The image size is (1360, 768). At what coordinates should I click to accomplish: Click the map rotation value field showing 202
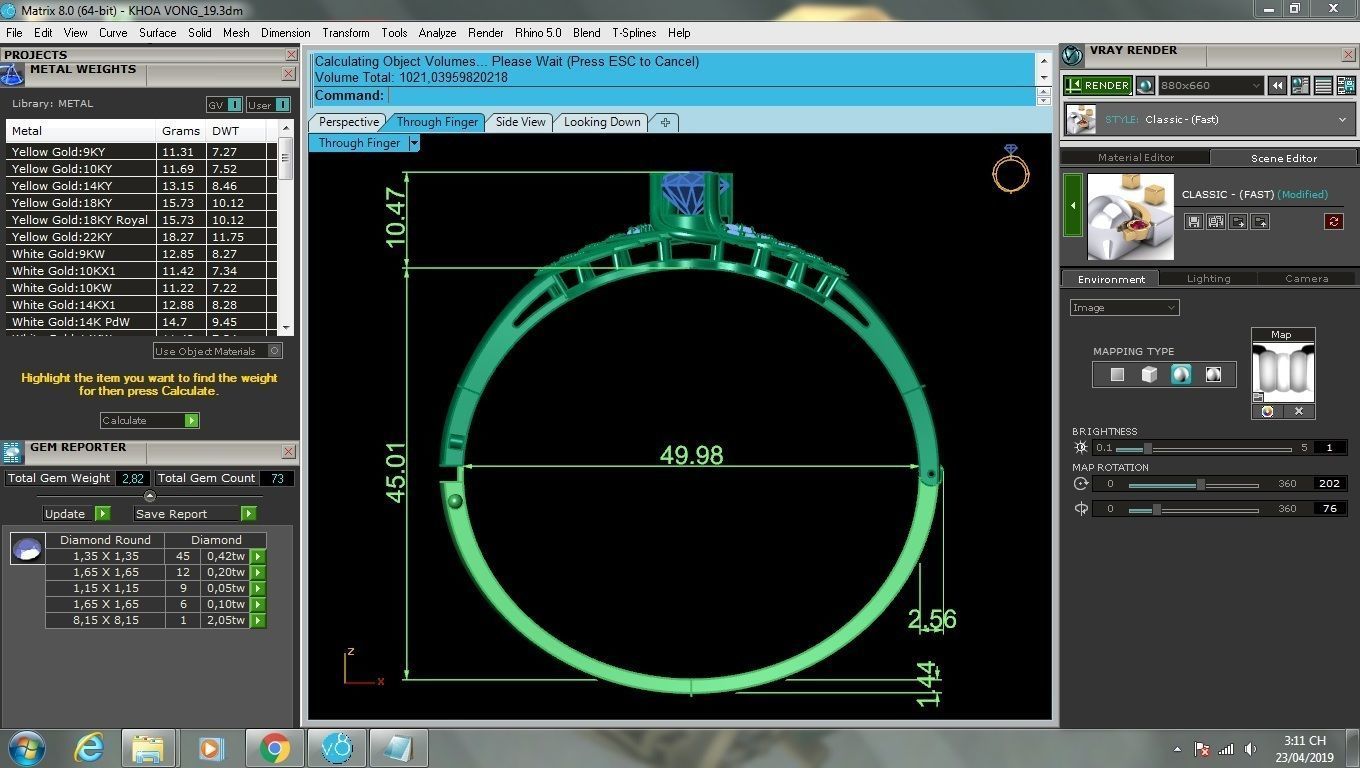click(1329, 484)
